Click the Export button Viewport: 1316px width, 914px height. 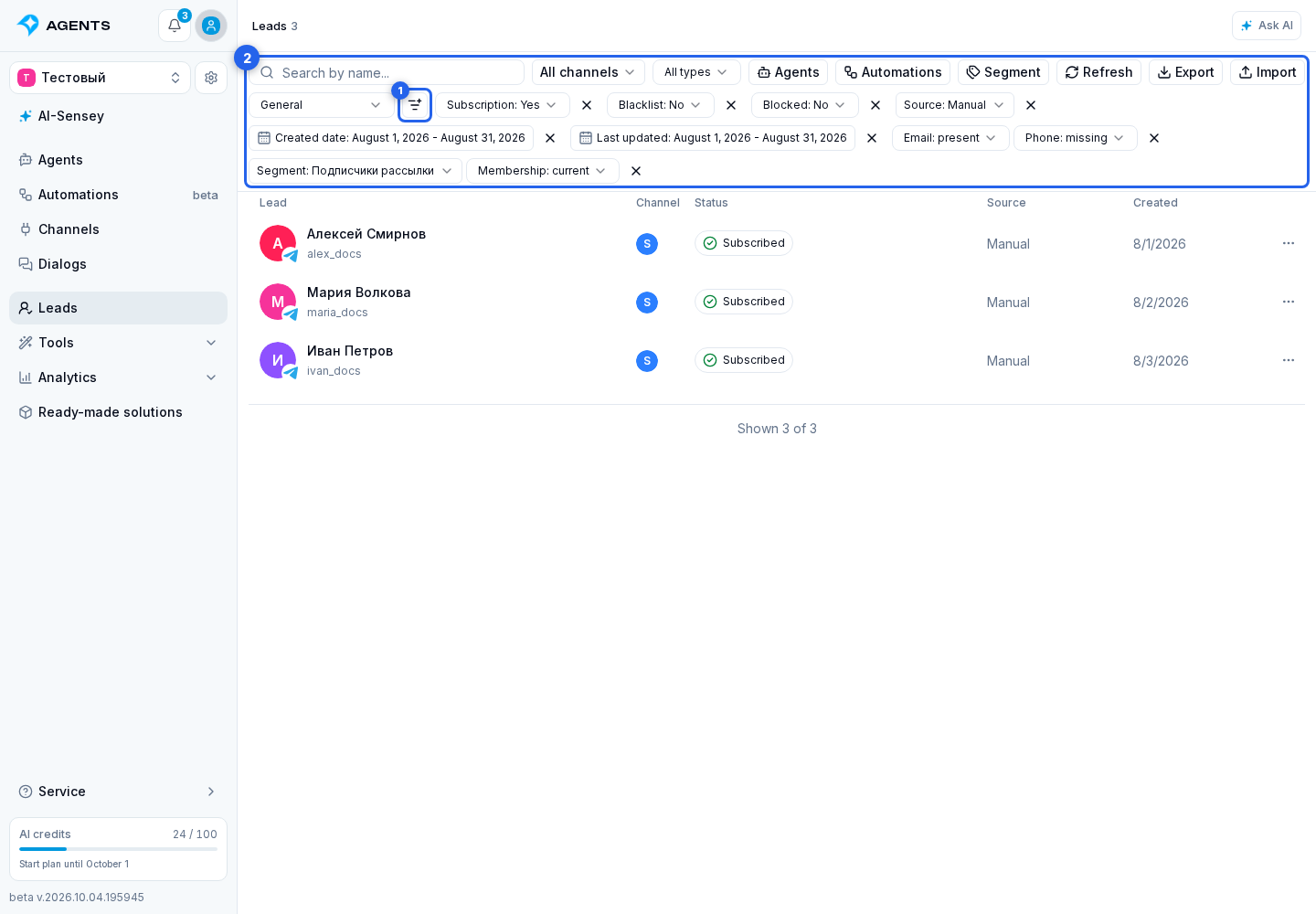pos(1185,72)
